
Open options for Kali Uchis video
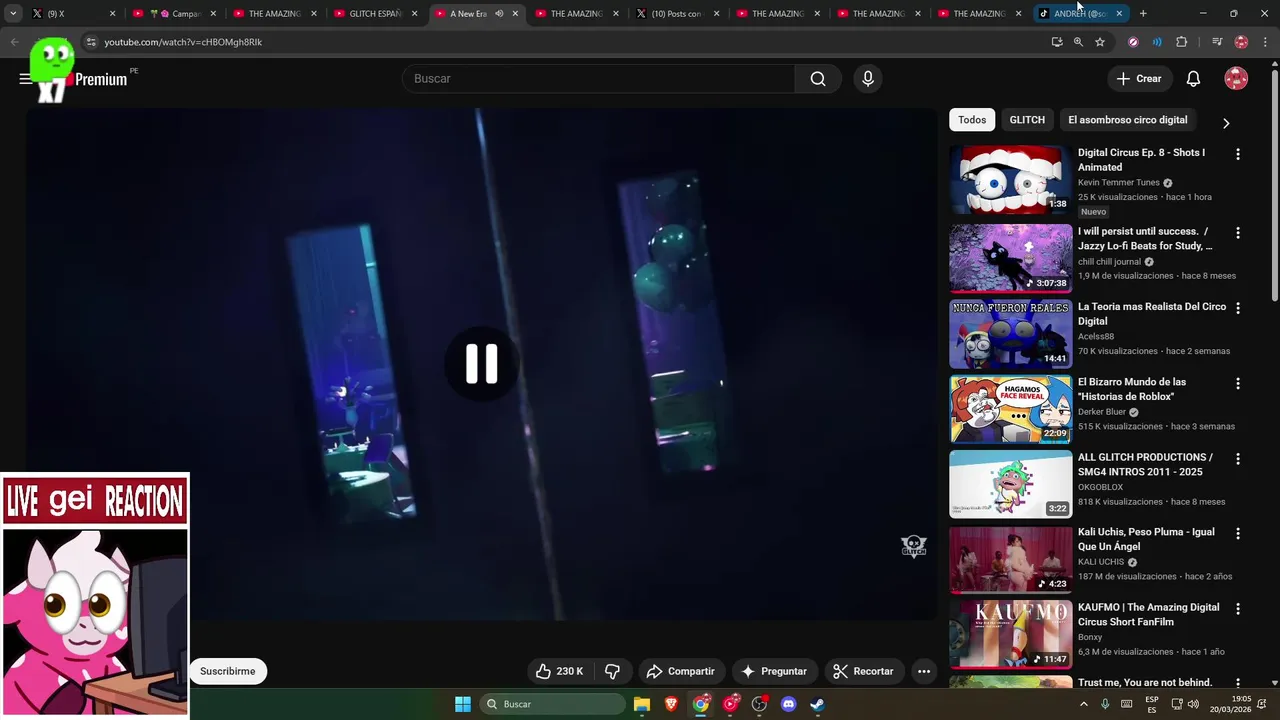(x=1238, y=533)
